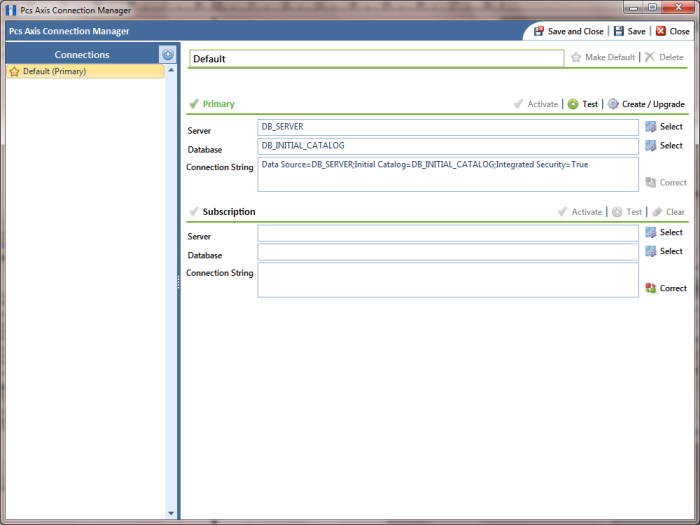Click the Connections list scroll up arrow
Screen dimensions: 700x525
tap(171, 70)
